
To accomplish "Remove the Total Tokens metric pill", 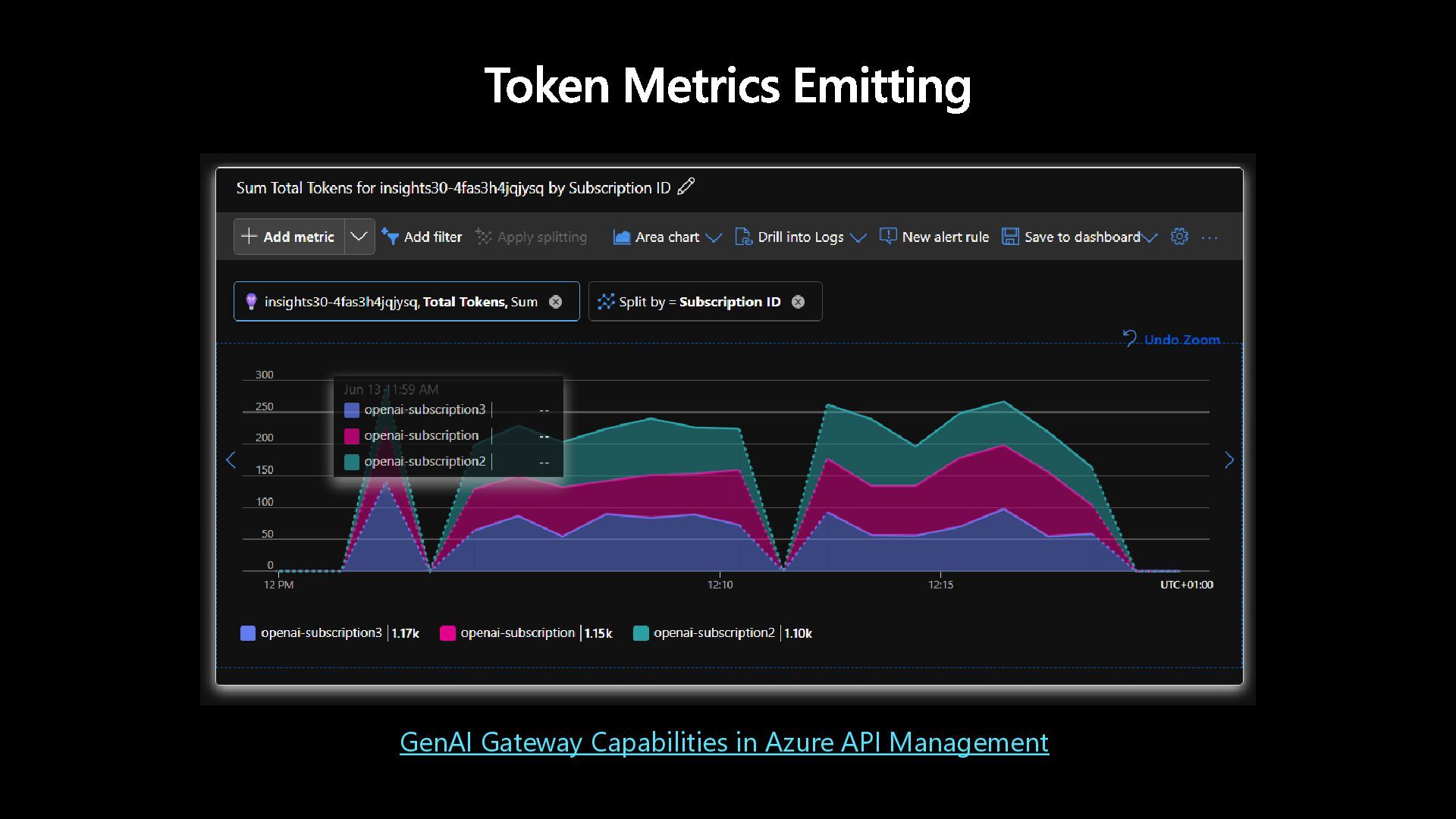I will click(556, 302).
